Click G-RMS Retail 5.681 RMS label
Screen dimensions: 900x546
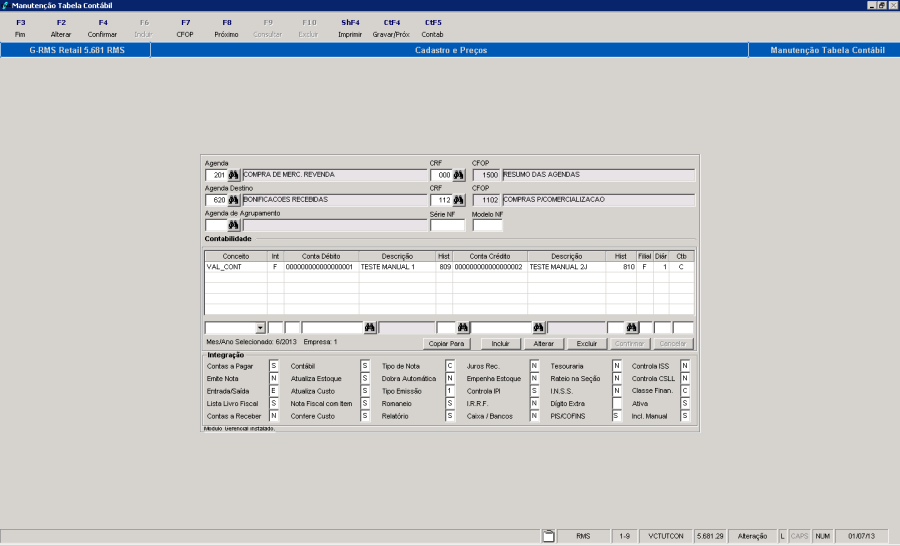[x=77, y=51]
